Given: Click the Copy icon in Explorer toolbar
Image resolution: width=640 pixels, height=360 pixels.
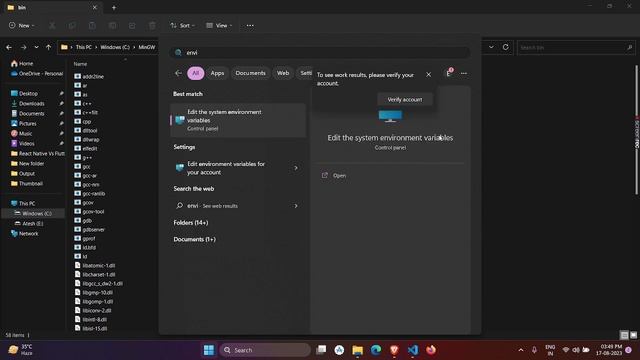Looking at the screenshot, I should 72,26.
